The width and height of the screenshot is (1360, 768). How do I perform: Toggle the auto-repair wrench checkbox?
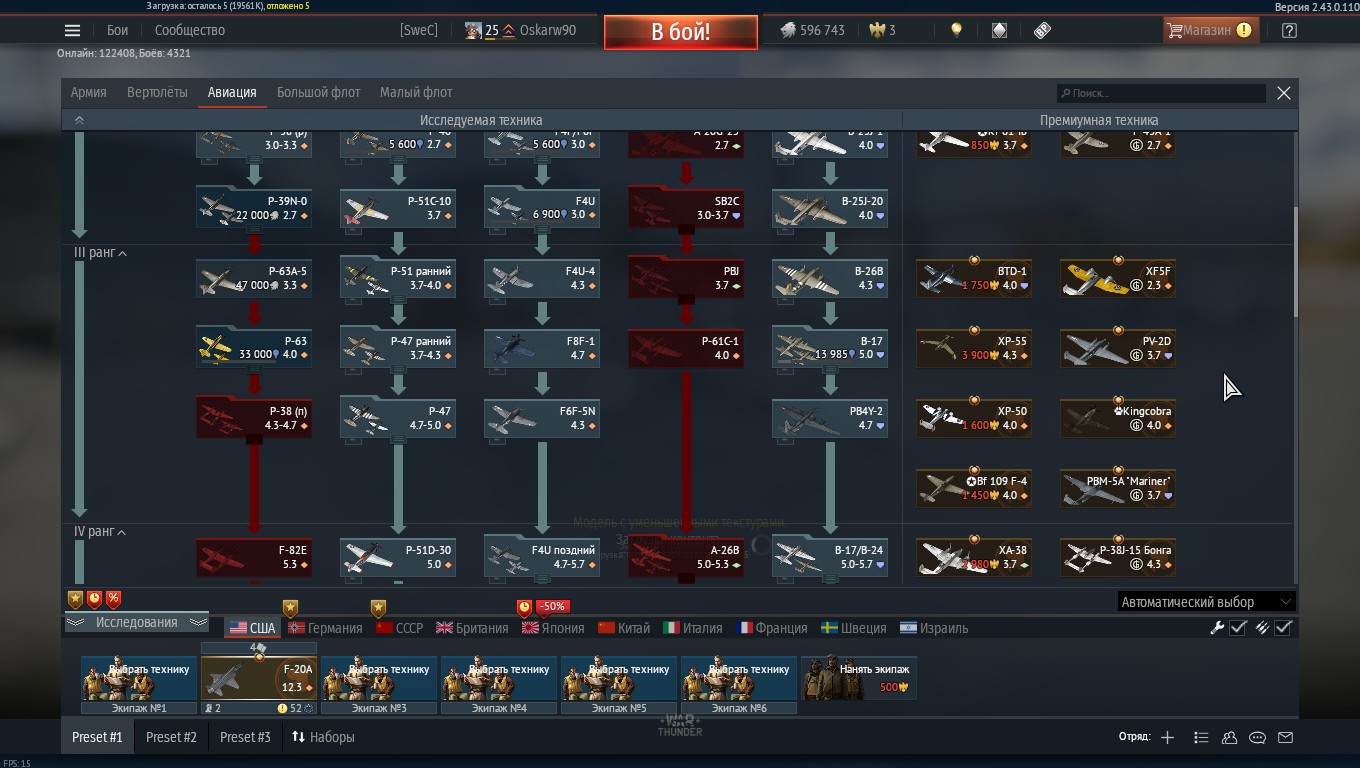click(1238, 628)
